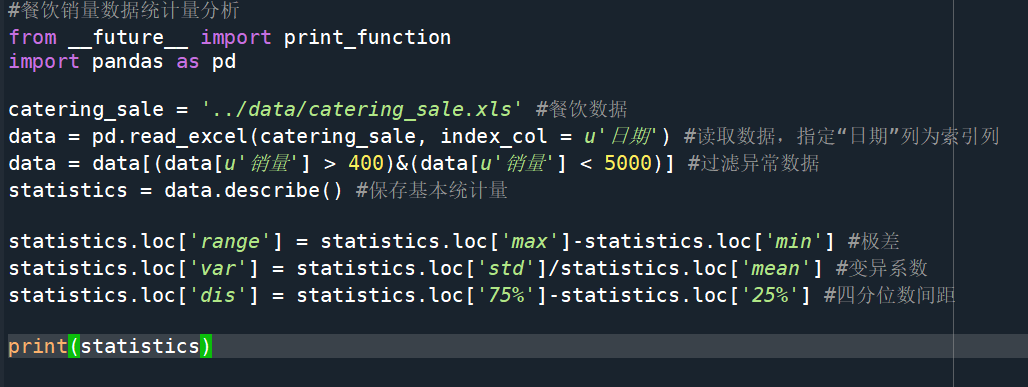Viewport: 1028px width, 387px height.
Task: Click the 'read_excel' method name
Action: tap(188, 137)
